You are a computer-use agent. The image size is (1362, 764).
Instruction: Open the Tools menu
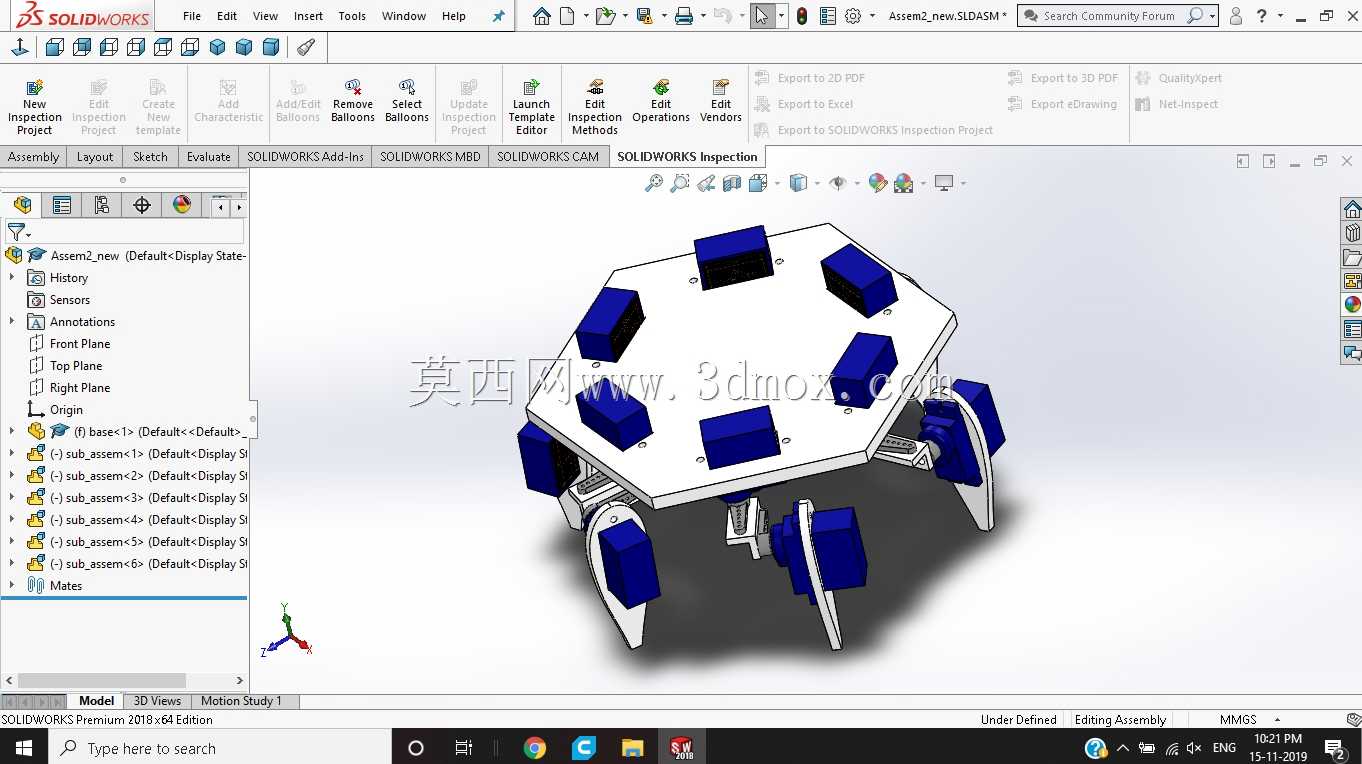tap(352, 16)
